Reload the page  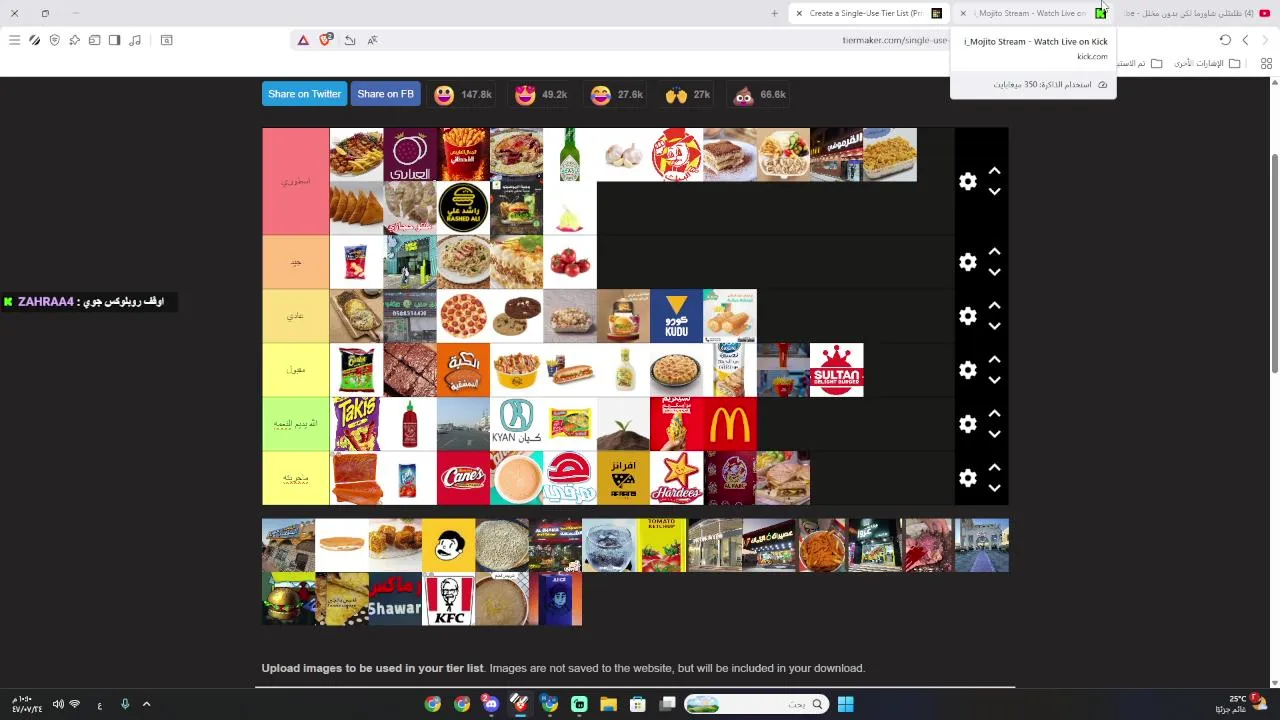(1225, 40)
